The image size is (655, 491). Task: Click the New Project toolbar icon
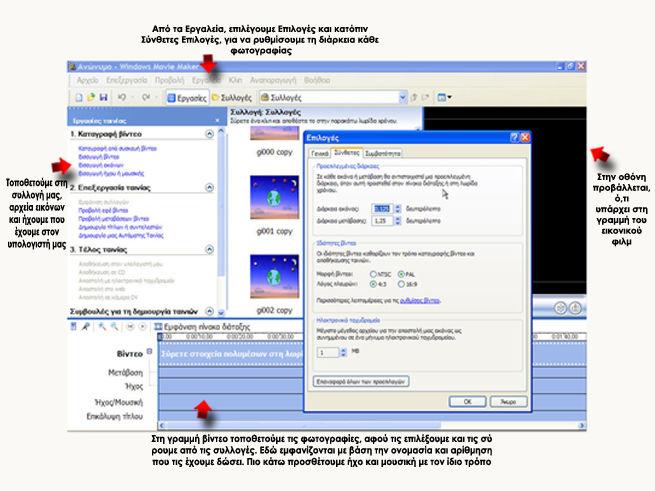(x=79, y=97)
